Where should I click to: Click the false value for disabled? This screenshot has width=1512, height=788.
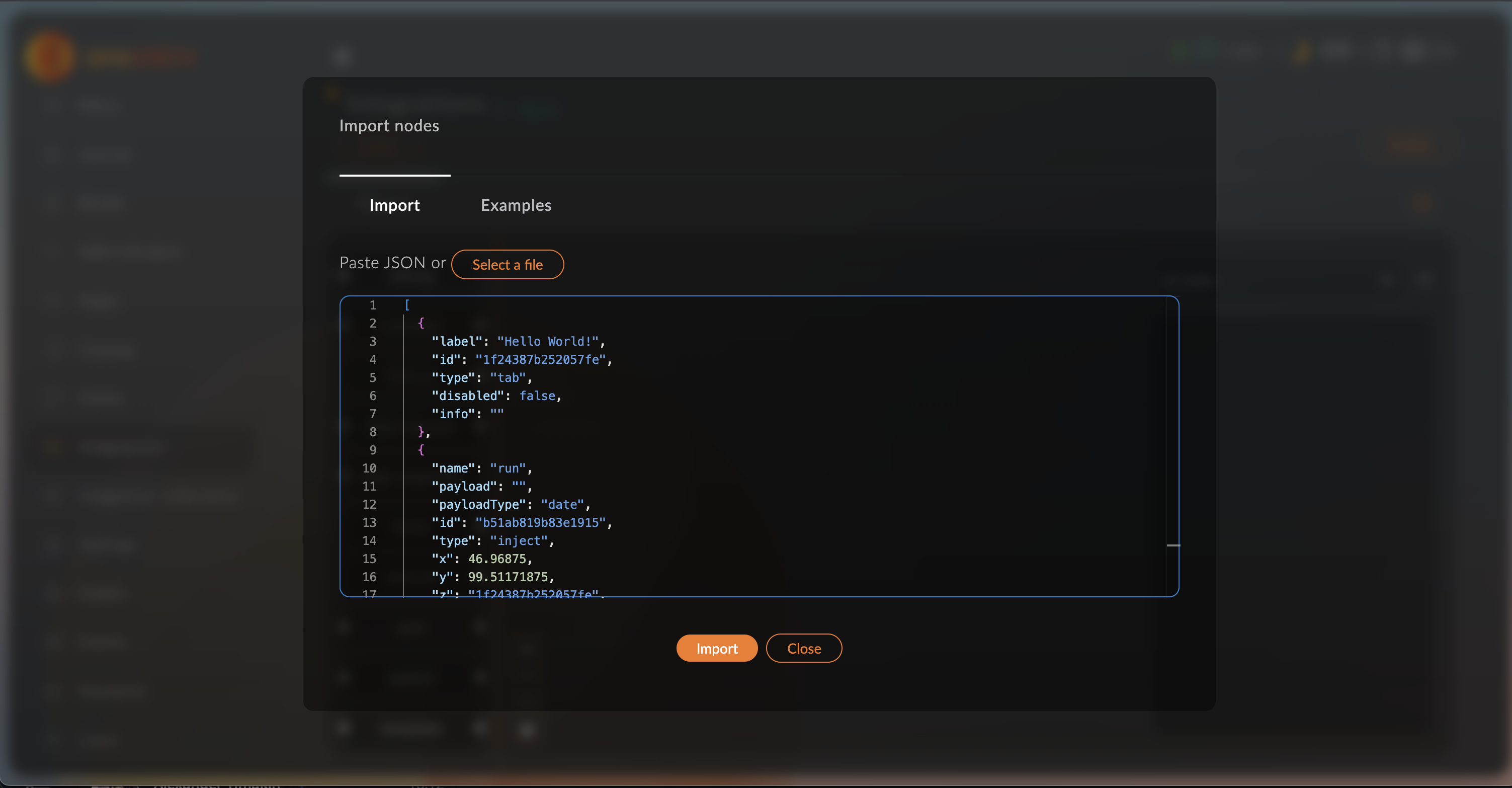(537, 396)
